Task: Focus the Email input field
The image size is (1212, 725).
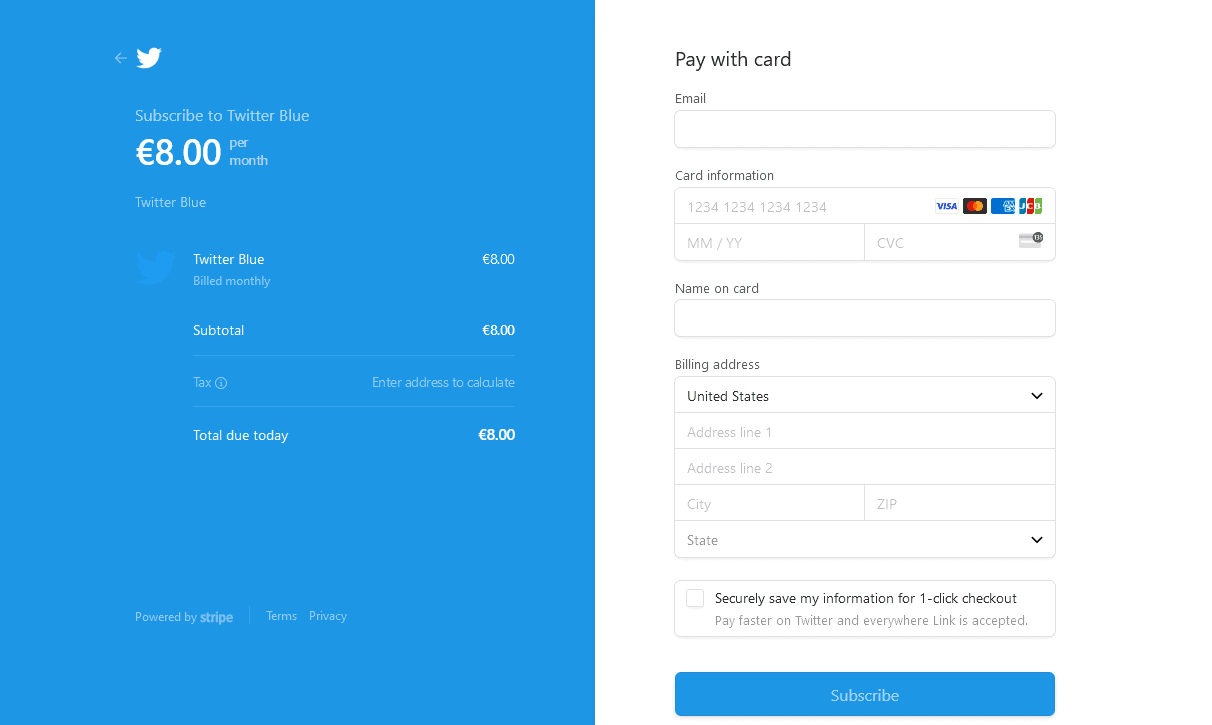Action: pyautogui.click(x=865, y=129)
